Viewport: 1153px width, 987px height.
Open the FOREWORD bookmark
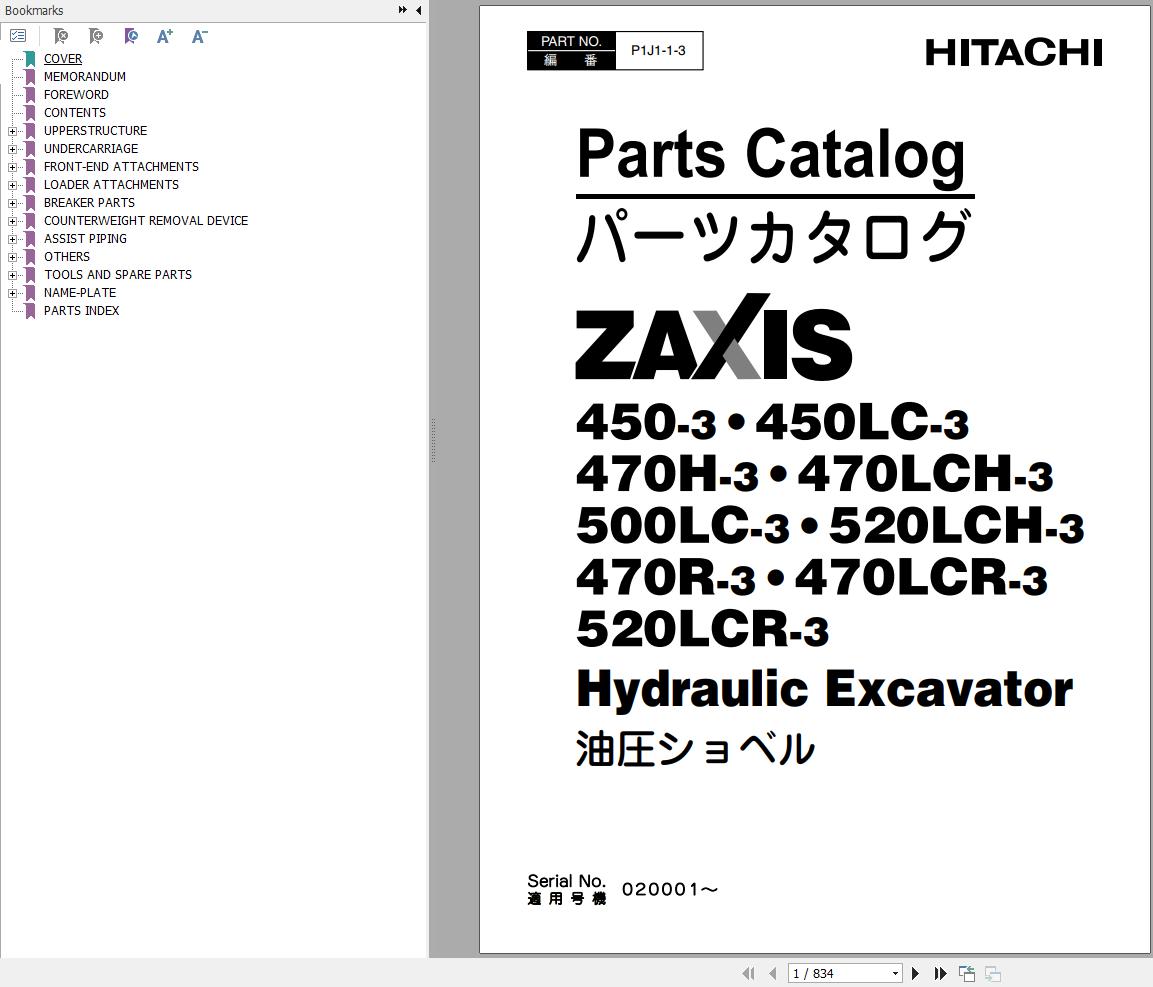pos(76,95)
